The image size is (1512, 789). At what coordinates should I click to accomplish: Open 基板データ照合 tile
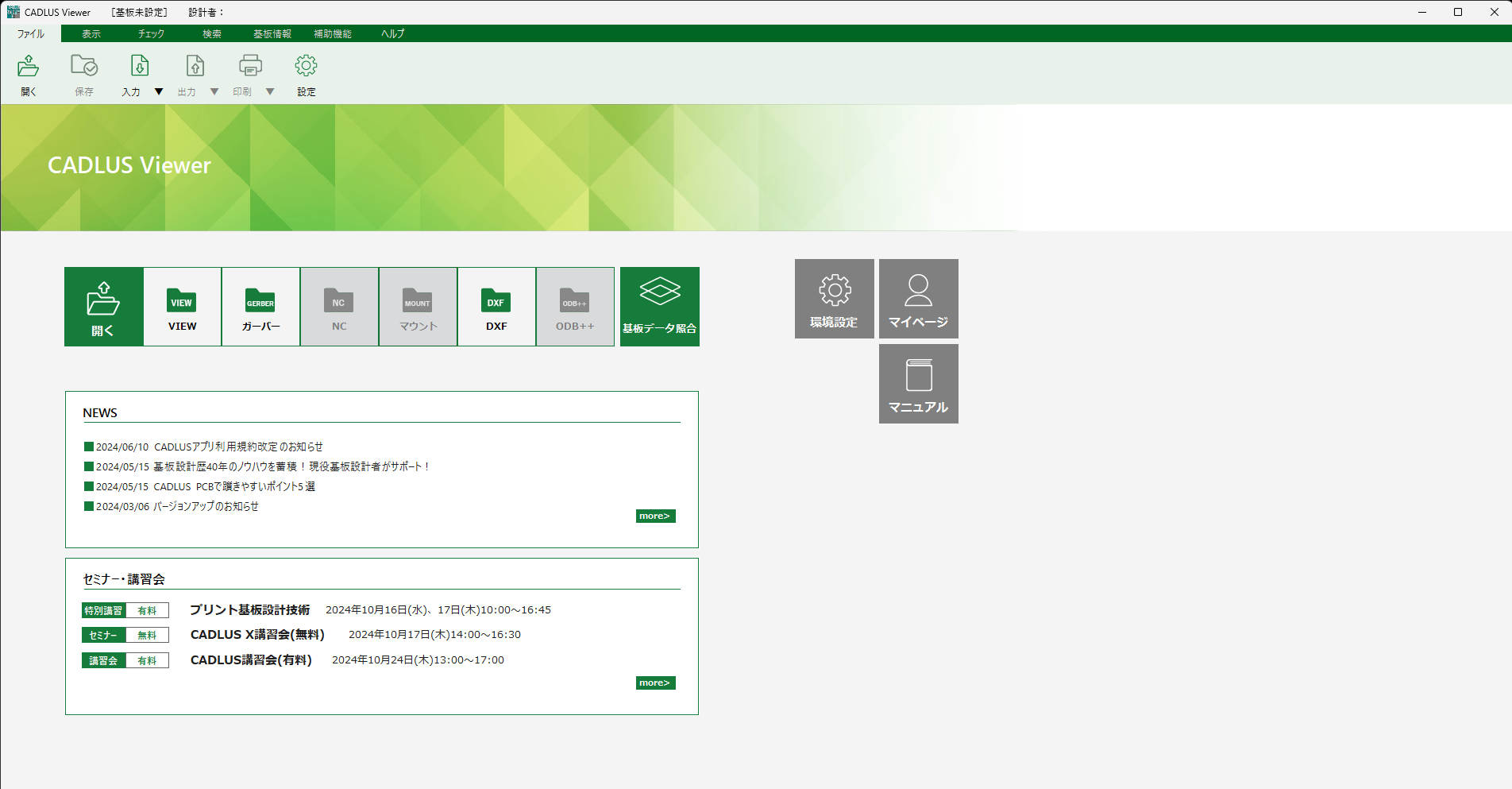coord(660,307)
